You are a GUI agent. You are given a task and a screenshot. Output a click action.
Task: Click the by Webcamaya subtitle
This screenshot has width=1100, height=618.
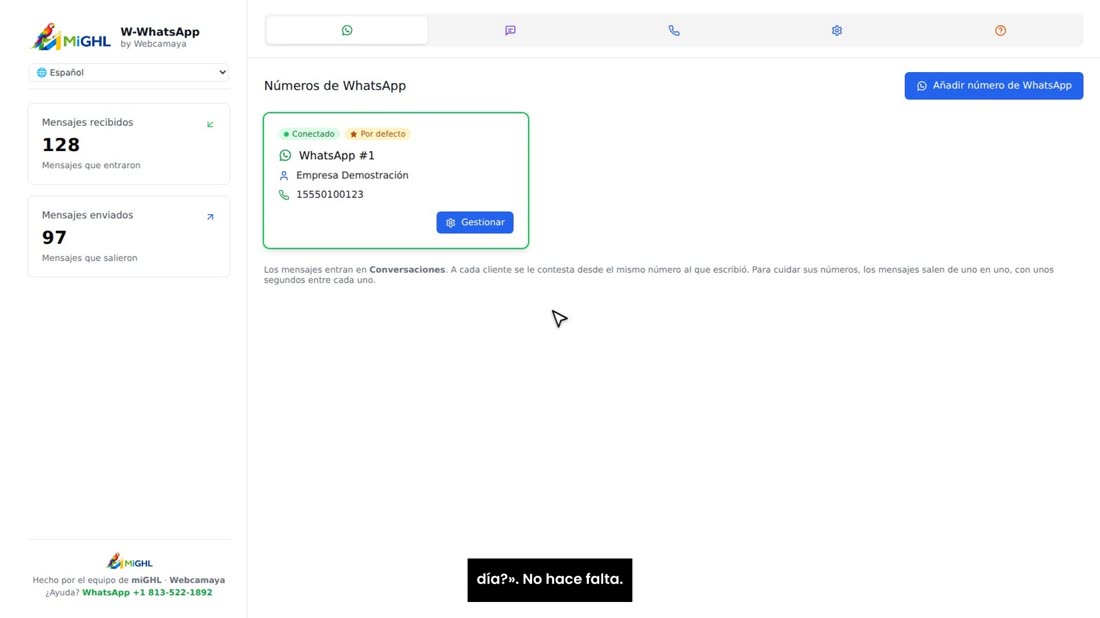[x=153, y=44]
